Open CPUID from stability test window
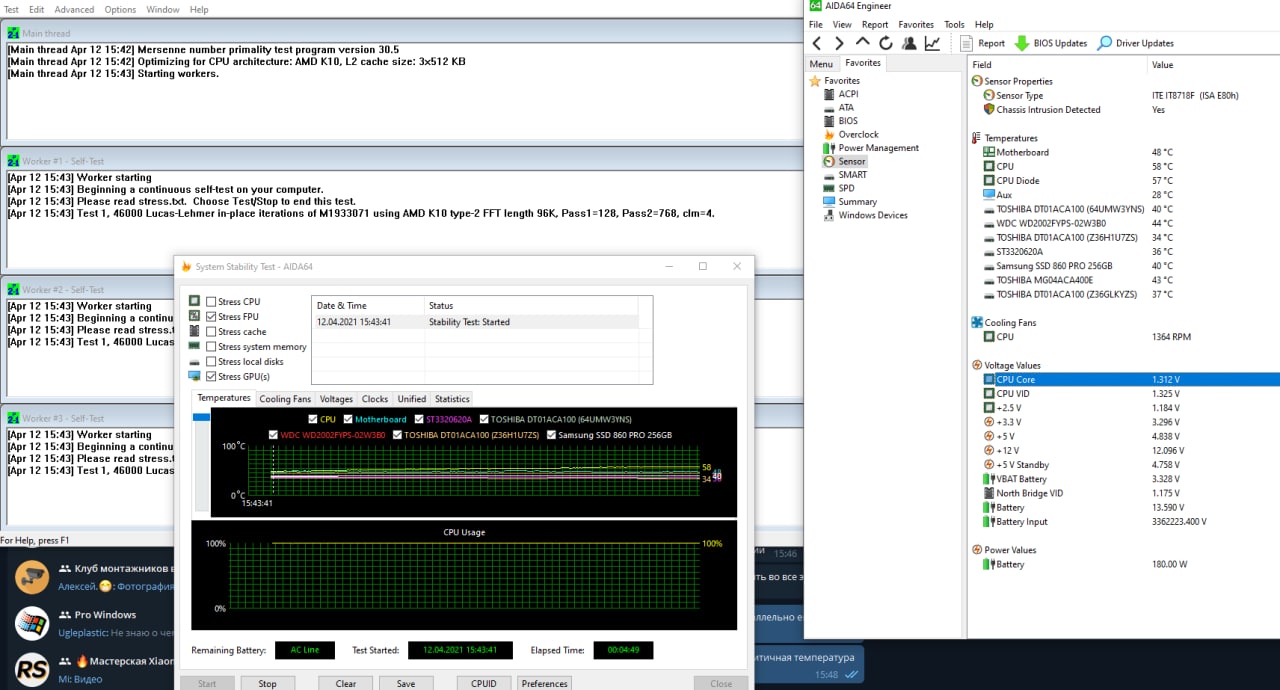The width and height of the screenshot is (1280, 690). (484, 684)
